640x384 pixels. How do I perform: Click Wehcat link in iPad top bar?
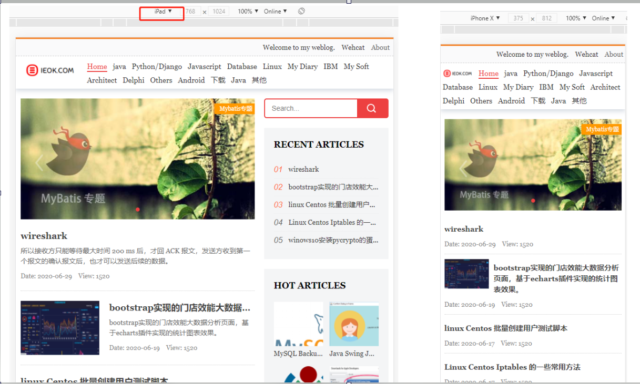[353, 47]
